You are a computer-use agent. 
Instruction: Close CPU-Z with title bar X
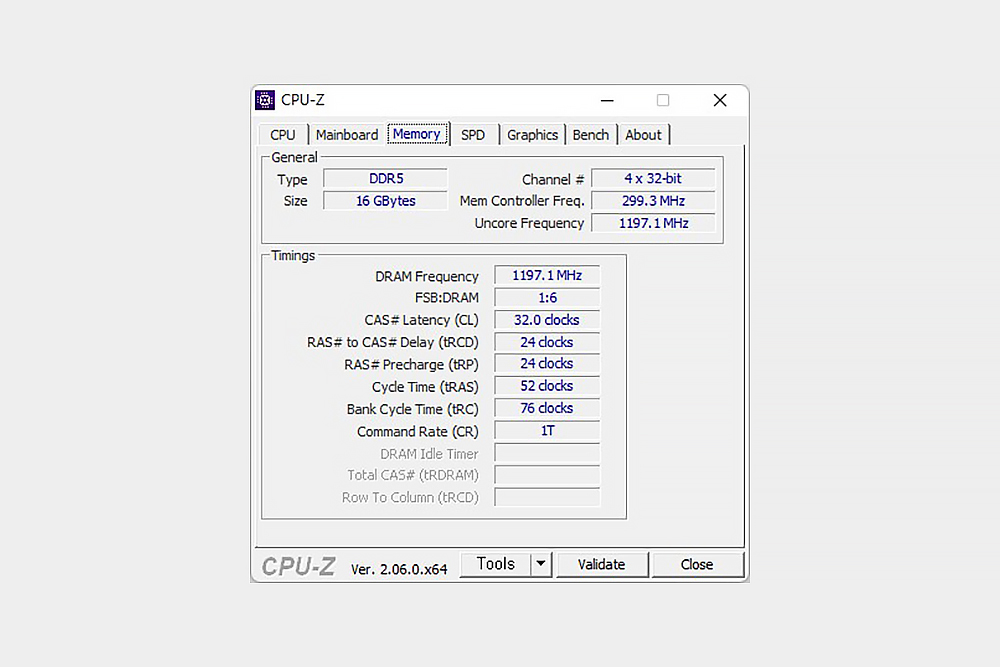click(720, 100)
